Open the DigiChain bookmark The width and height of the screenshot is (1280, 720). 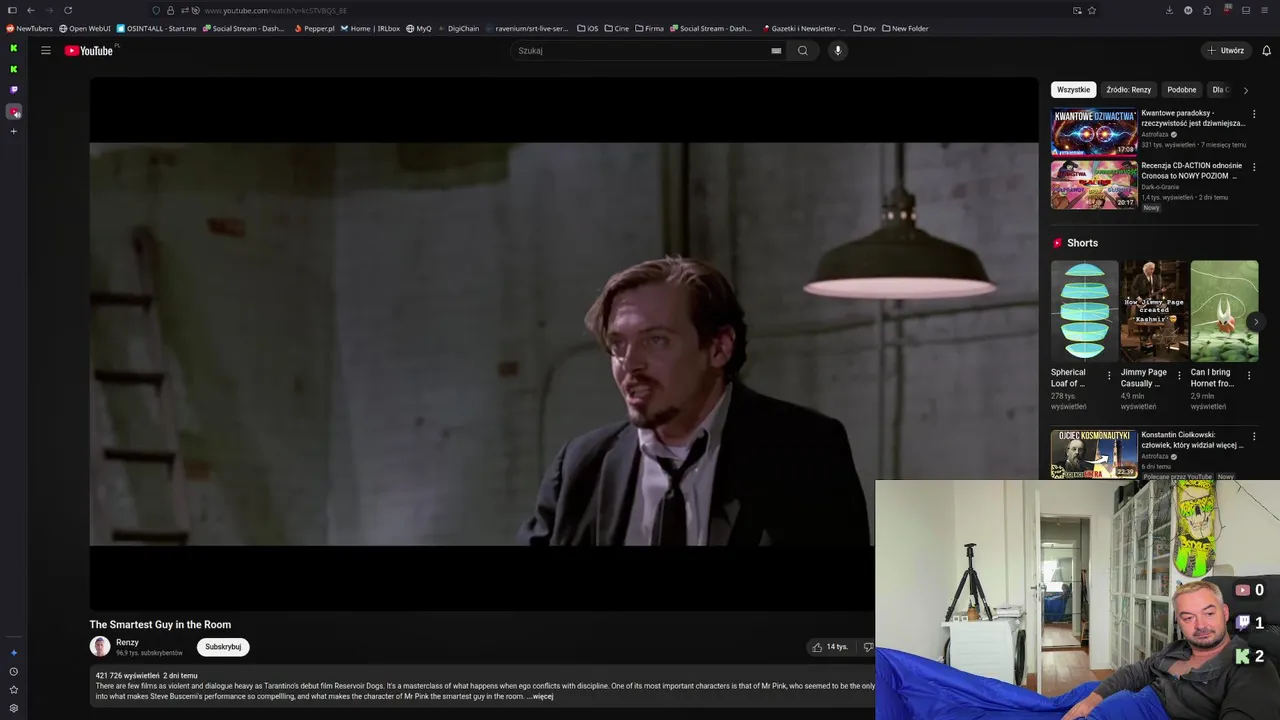click(x=458, y=28)
